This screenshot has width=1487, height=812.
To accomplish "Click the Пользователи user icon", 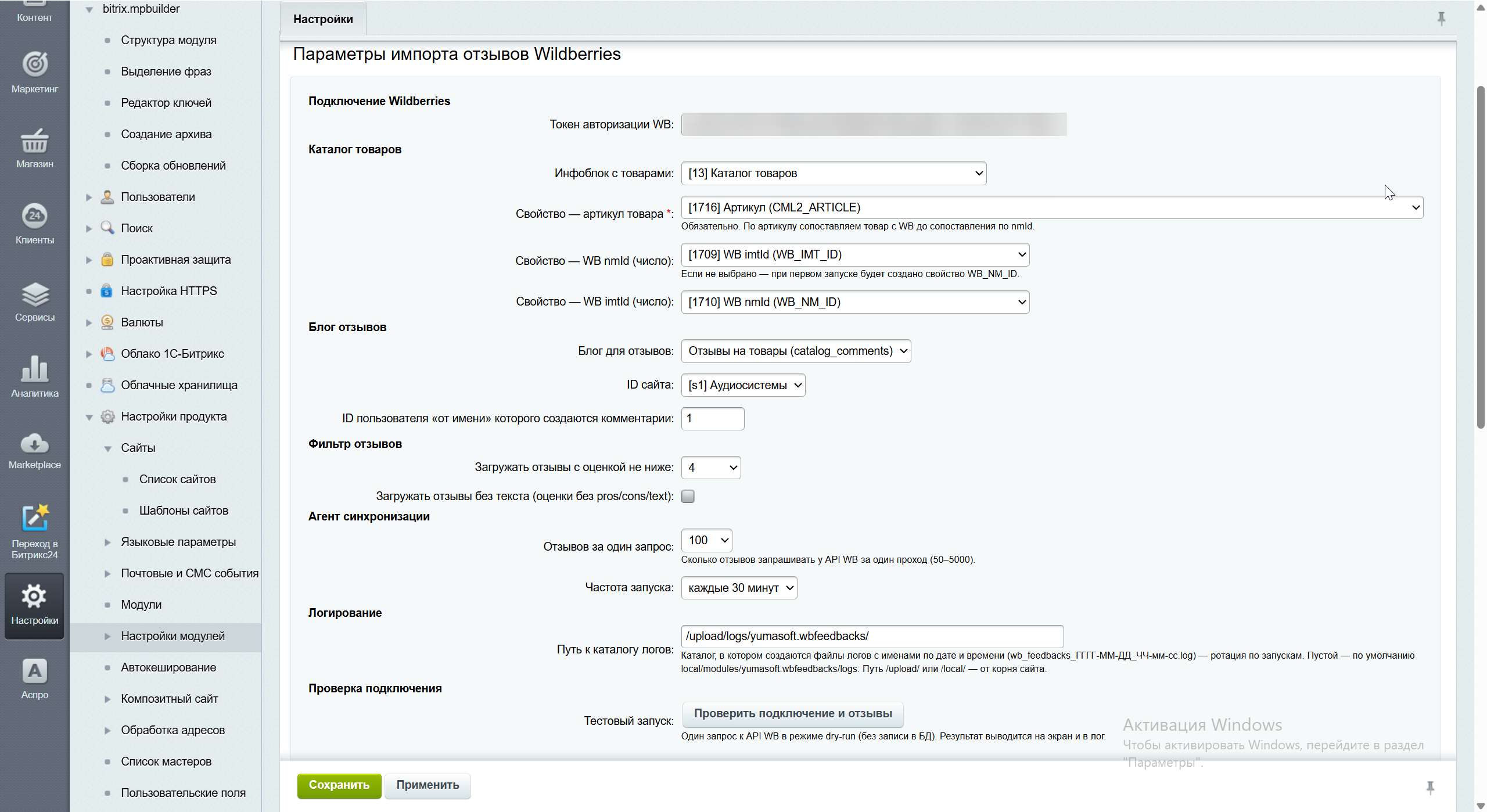I will (x=107, y=197).
